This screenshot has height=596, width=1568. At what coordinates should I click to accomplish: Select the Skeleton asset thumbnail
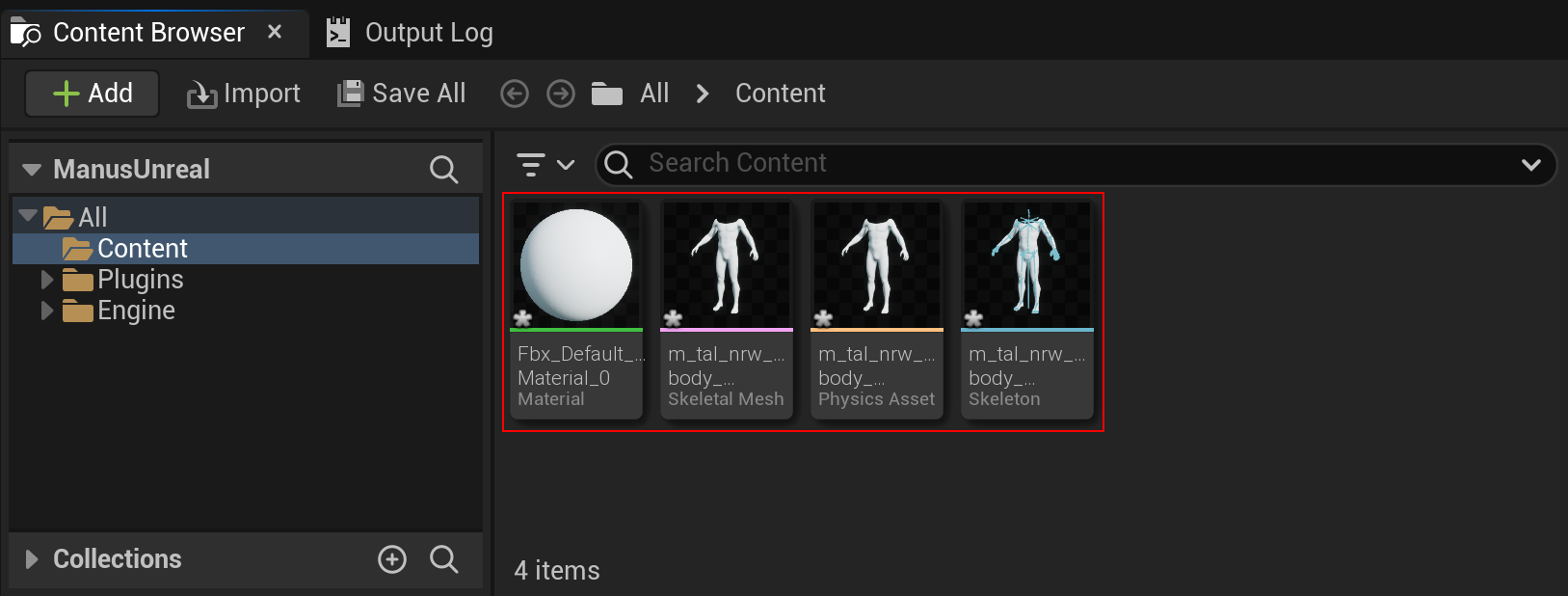click(1027, 265)
